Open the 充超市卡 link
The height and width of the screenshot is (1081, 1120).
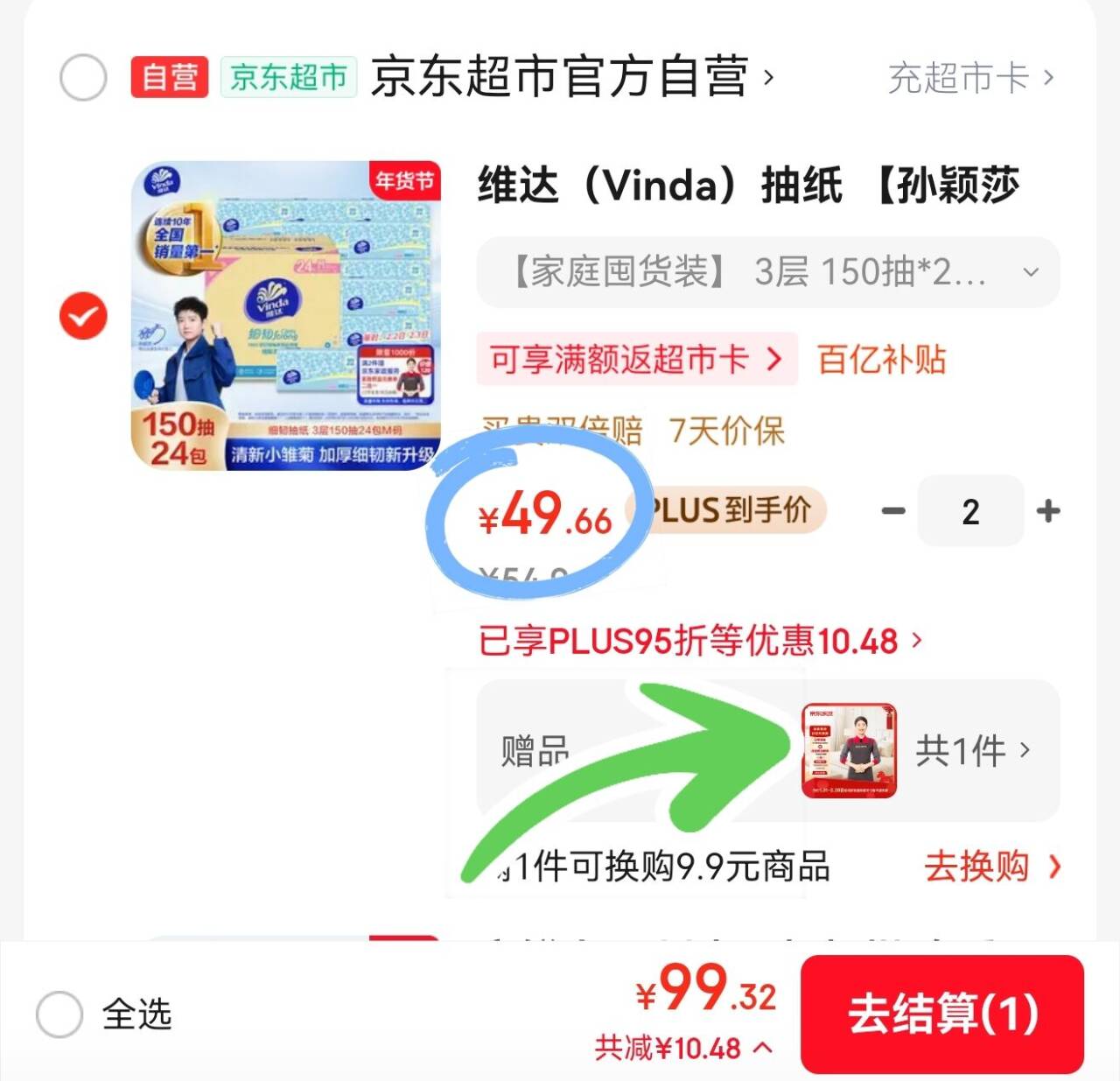pyautogui.click(x=971, y=78)
